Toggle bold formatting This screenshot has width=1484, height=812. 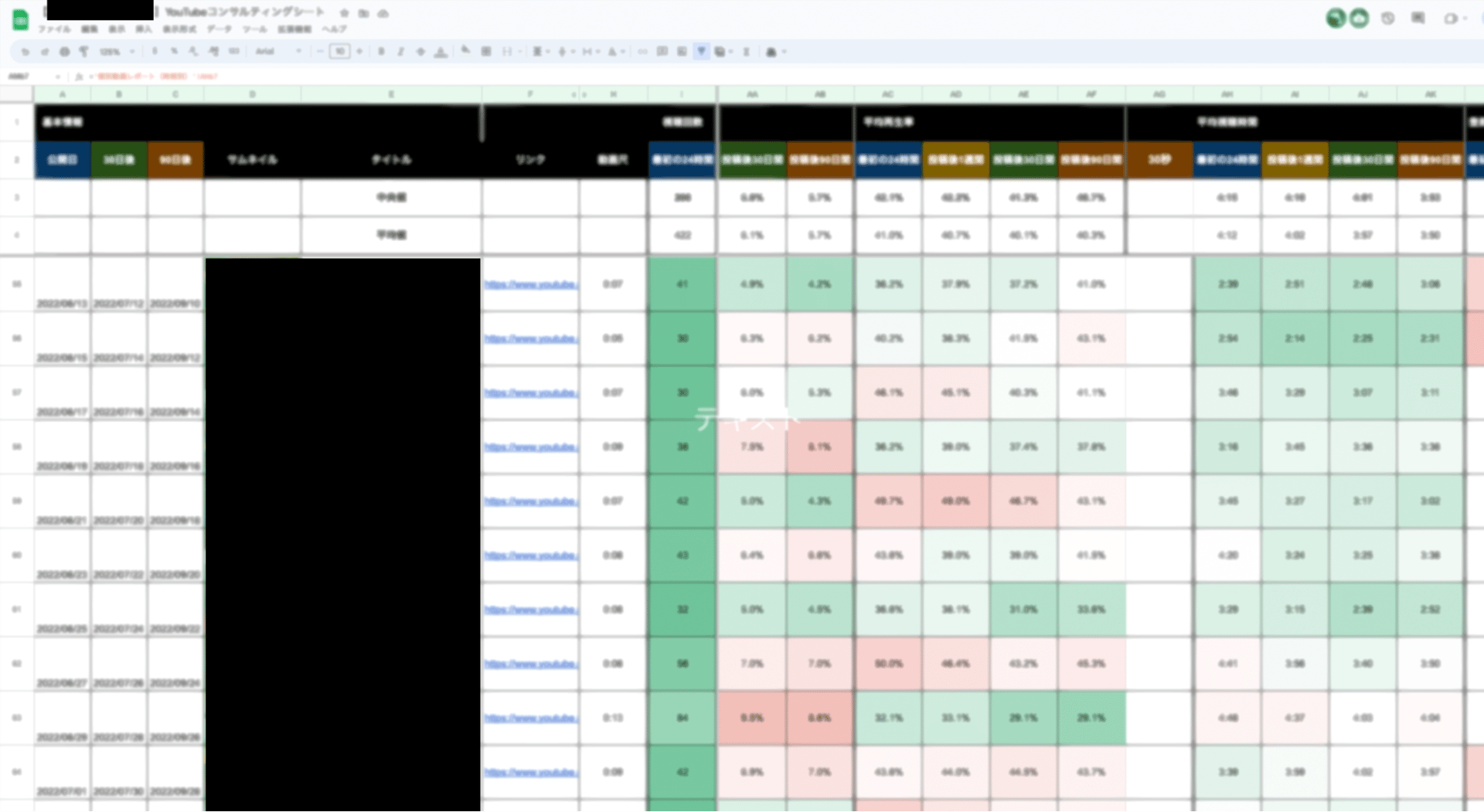(x=381, y=52)
